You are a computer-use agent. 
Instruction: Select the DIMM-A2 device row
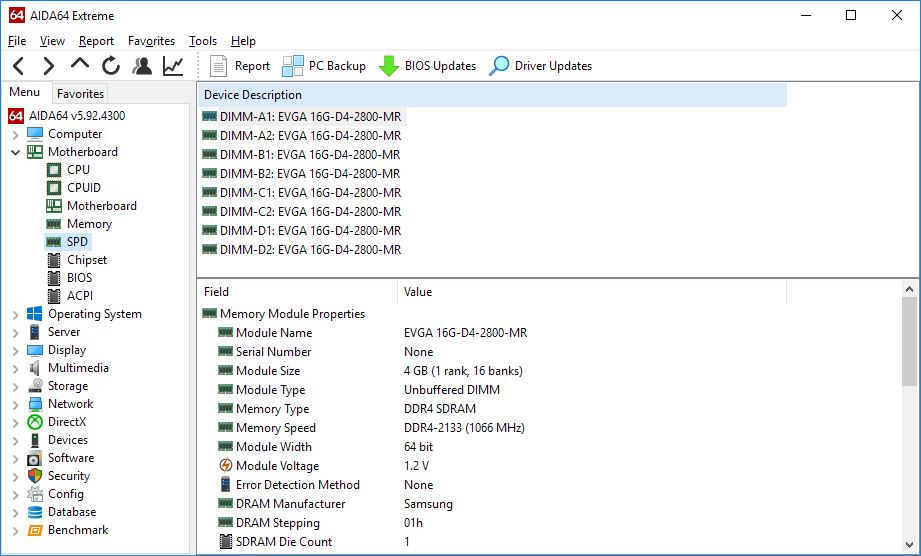[302, 136]
